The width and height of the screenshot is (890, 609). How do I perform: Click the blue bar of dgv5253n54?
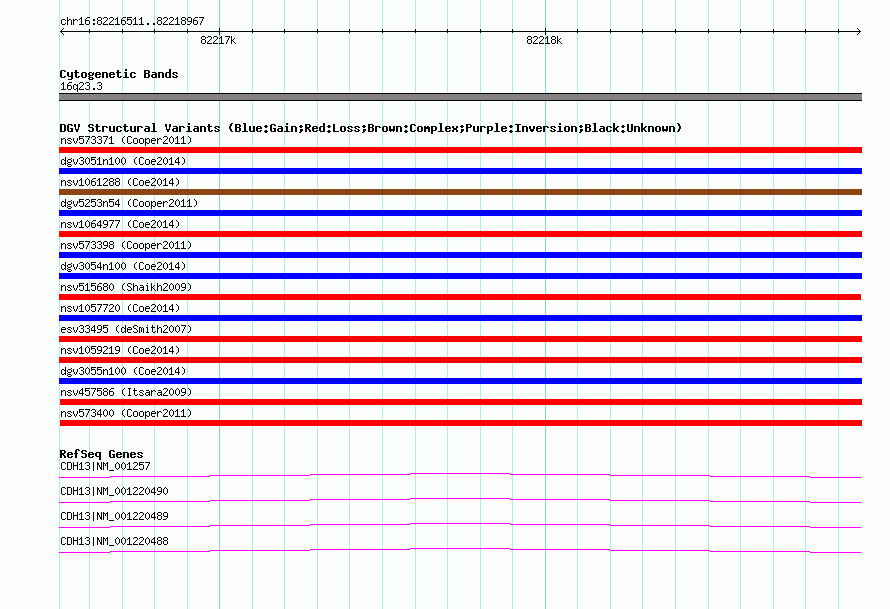click(460, 213)
